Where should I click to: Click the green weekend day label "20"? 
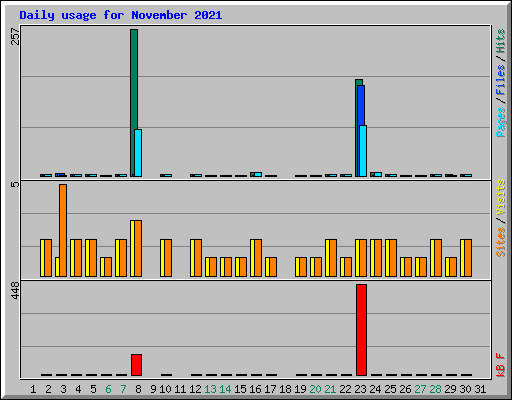[315, 389]
